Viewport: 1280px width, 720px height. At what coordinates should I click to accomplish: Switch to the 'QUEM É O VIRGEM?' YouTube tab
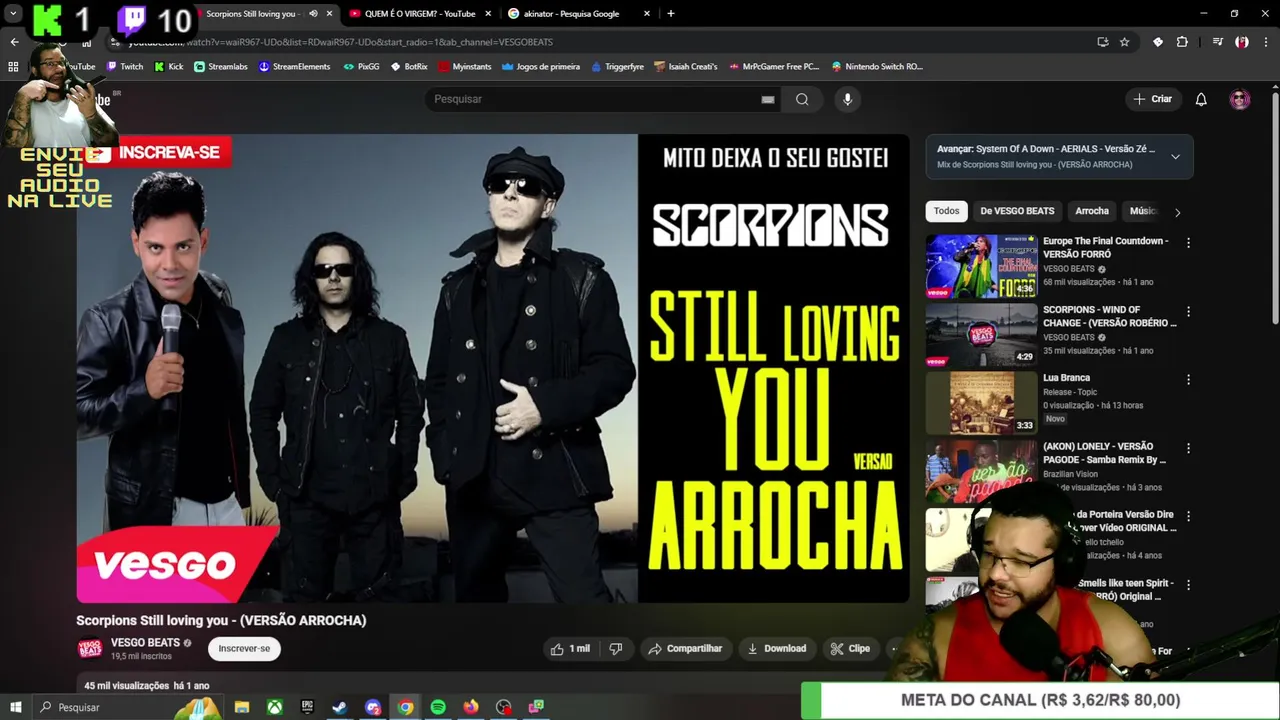tap(420, 14)
